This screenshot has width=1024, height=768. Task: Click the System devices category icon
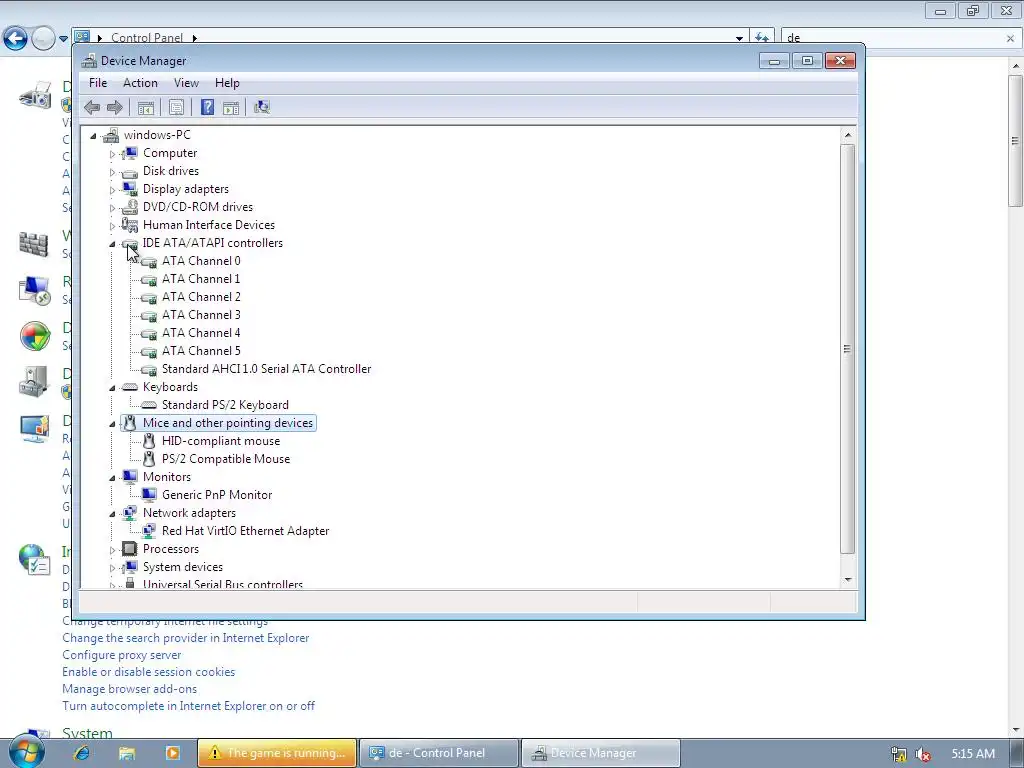pyautogui.click(x=130, y=567)
